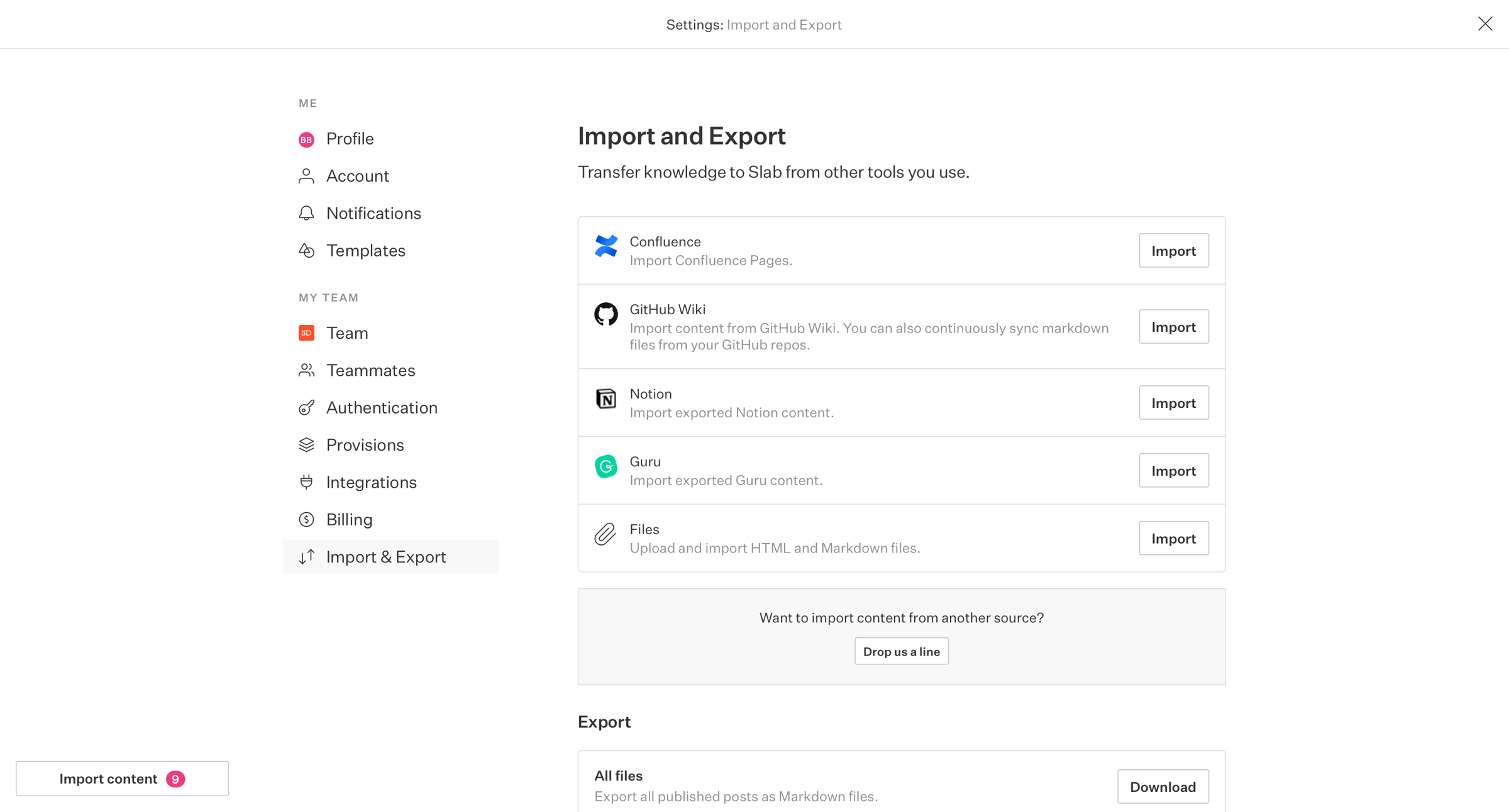Import from Confluence
The width and height of the screenshot is (1509, 812).
(1173, 250)
